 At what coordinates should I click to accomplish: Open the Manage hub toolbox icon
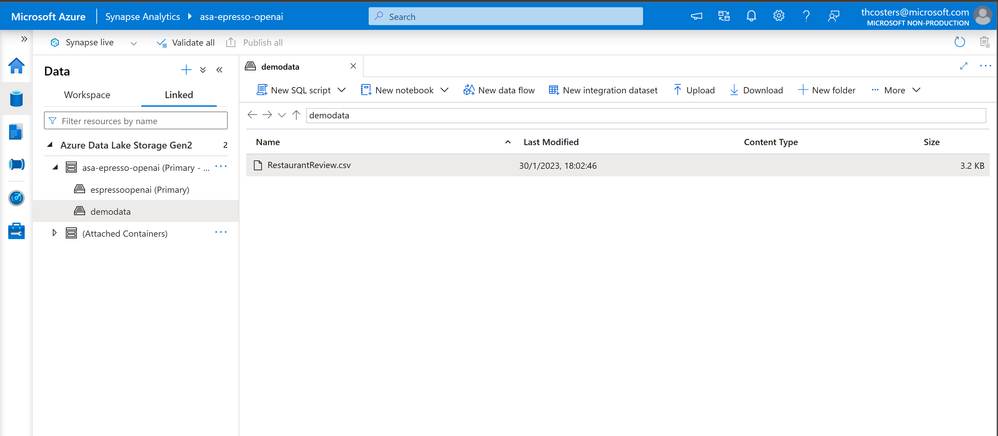tap(16, 231)
